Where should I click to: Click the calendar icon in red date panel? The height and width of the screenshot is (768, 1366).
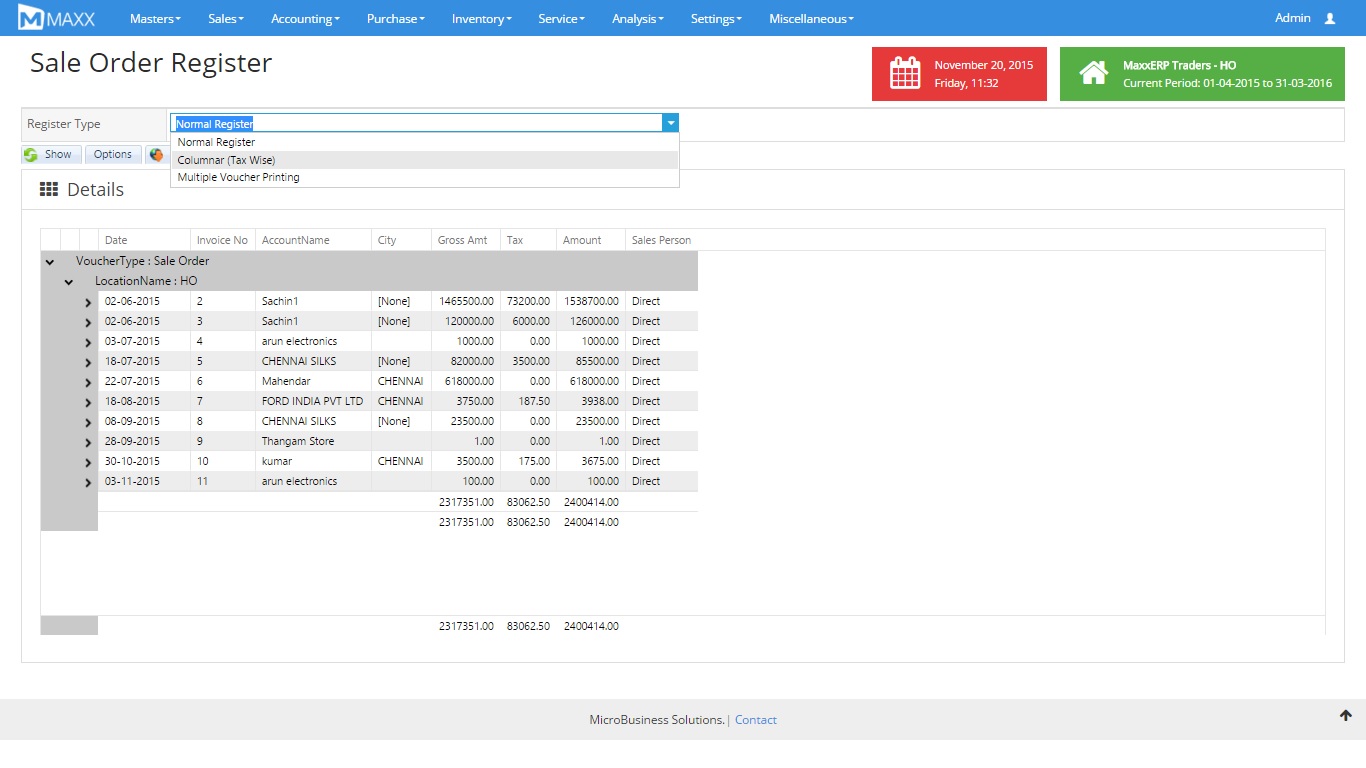pyautogui.click(x=905, y=74)
